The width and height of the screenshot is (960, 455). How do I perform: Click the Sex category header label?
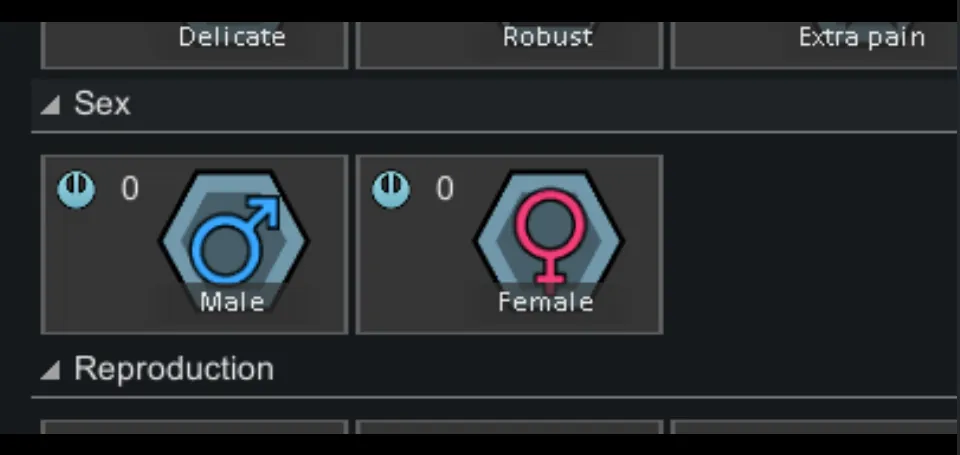tap(102, 103)
